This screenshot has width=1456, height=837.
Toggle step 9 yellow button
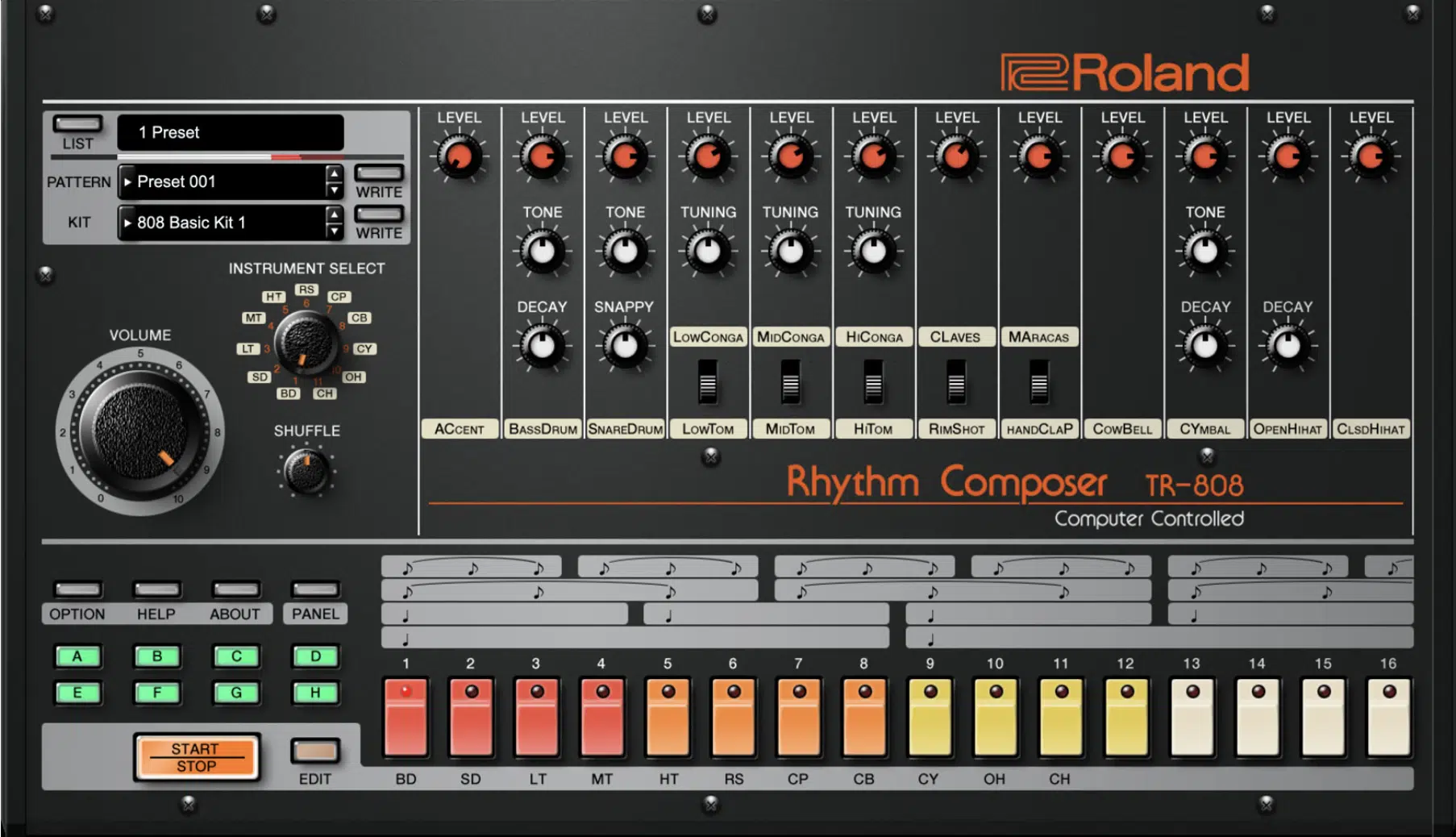click(930, 717)
